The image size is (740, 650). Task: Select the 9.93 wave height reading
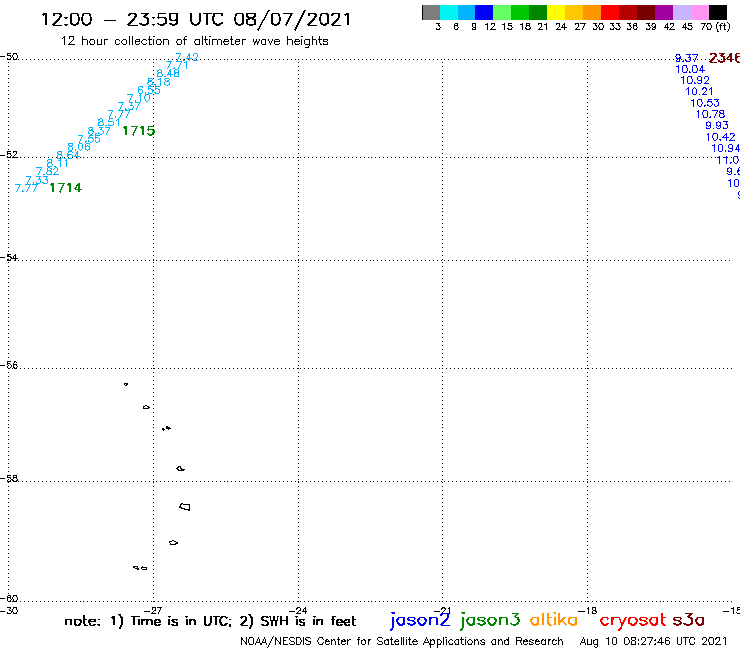click(x=717, y=126)
